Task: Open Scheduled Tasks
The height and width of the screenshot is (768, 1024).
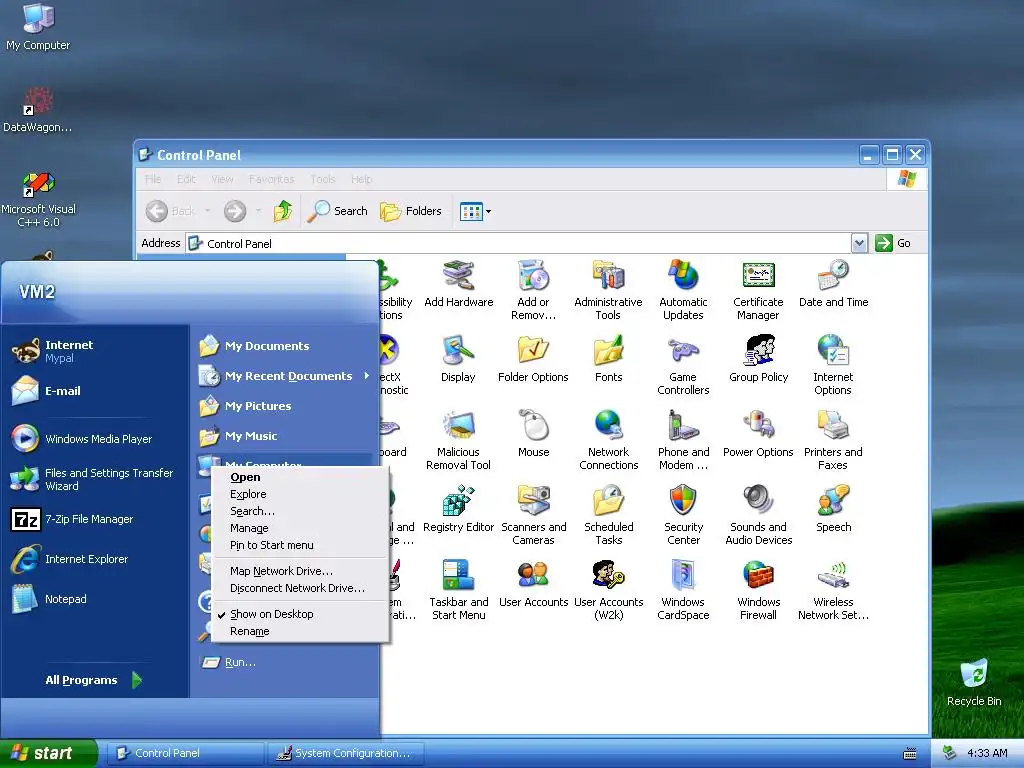Action: point(609,515)
